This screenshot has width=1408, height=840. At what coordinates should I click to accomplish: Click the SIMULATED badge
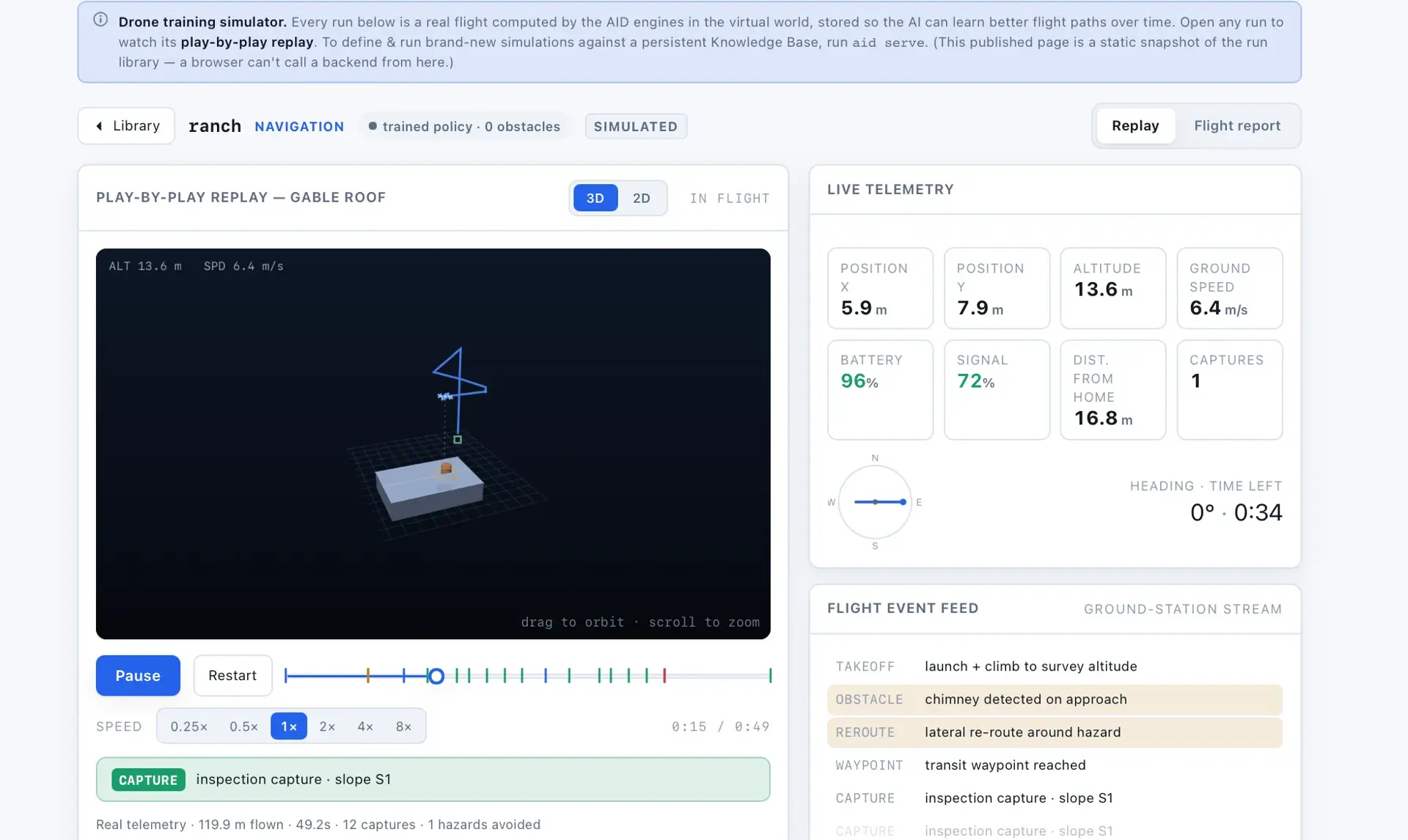(x=636, y=126)
